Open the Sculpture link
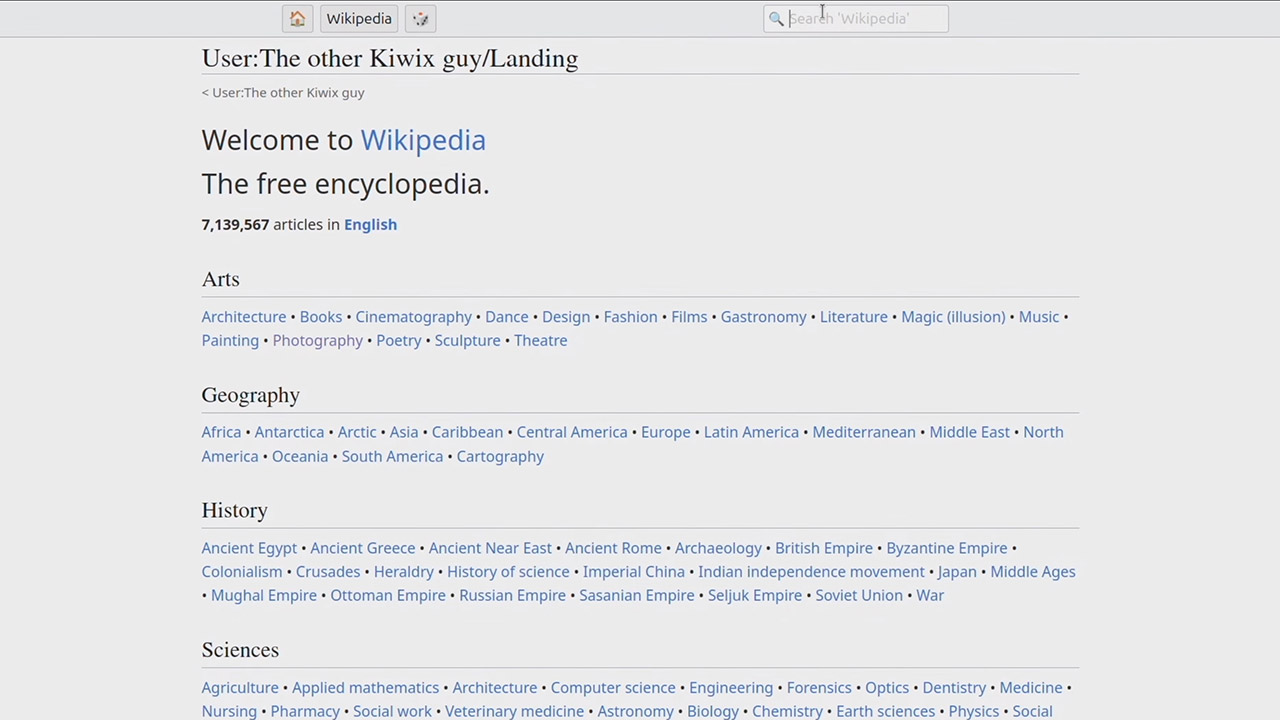Image resolution: width=1280 pixels, height=720 pixels. 468,340
